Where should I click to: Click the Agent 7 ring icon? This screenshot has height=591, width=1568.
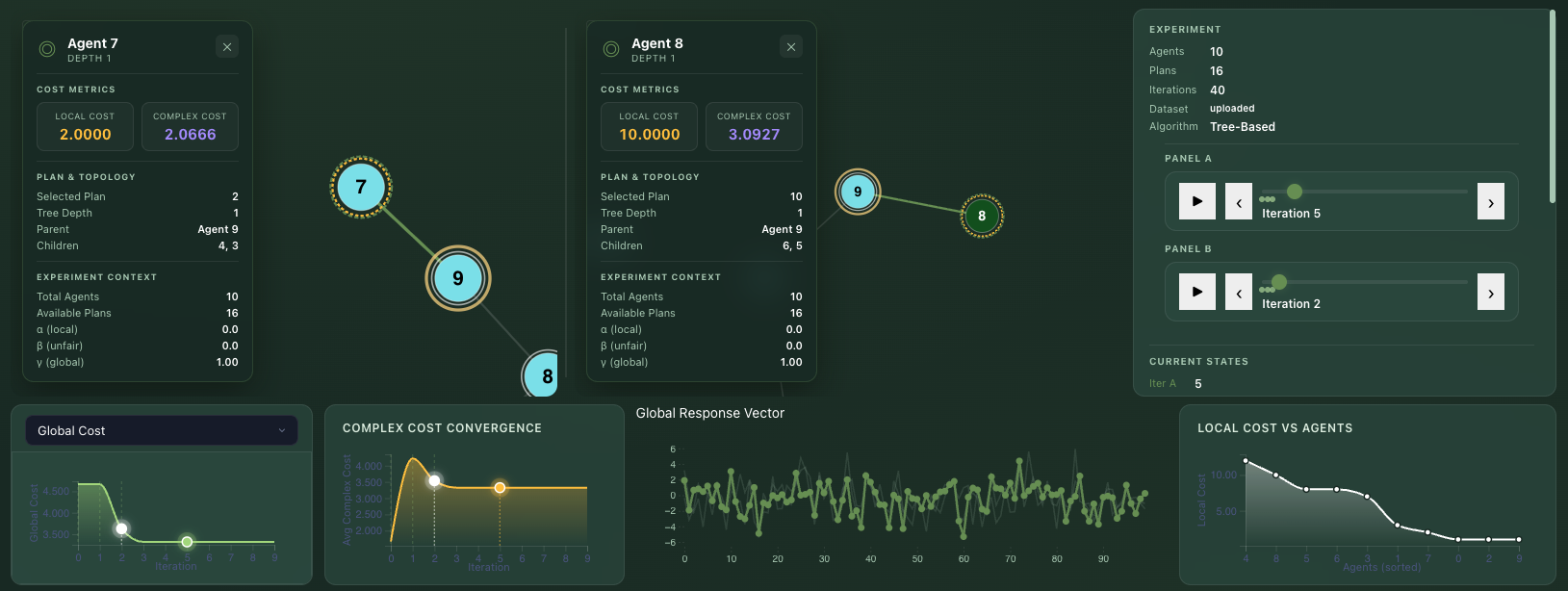[x=47, y=49]
